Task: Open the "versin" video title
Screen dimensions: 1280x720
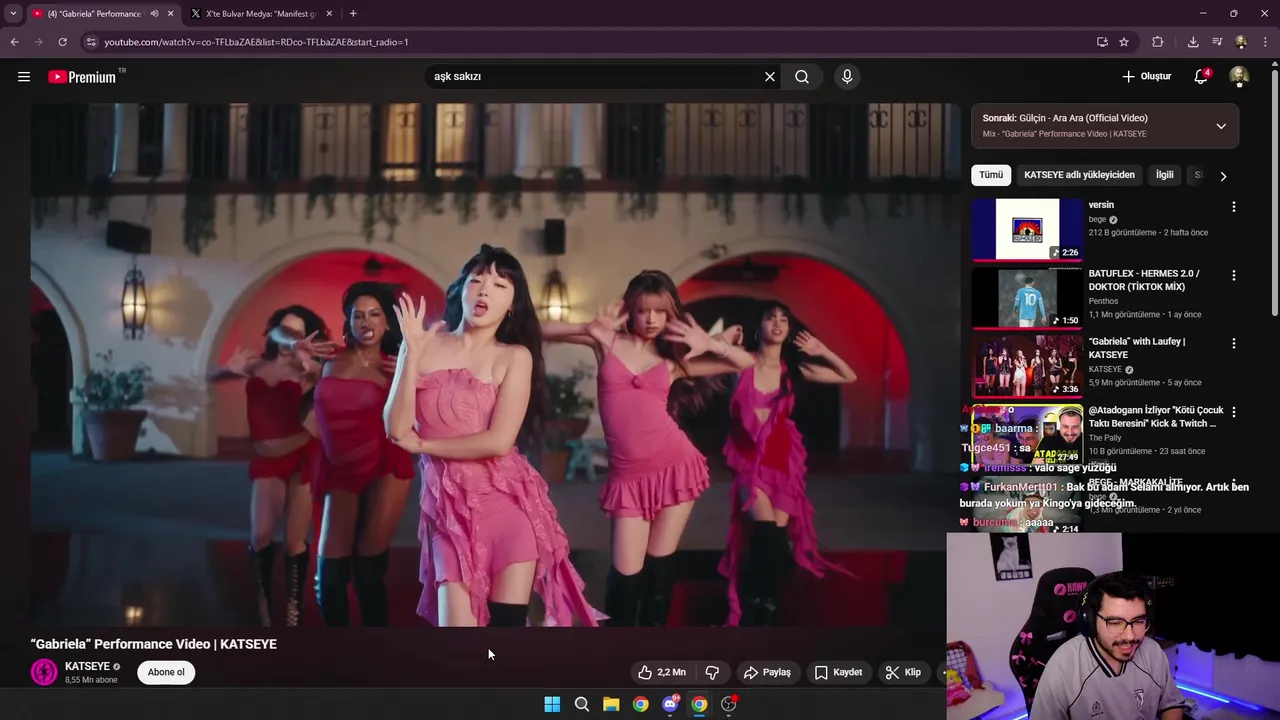Action: [x=1101, y=205]
